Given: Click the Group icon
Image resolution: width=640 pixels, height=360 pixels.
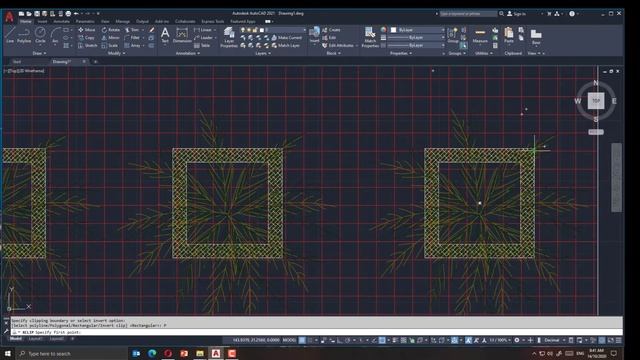Looking at the screenshot, I should click(x=453, y=35).
